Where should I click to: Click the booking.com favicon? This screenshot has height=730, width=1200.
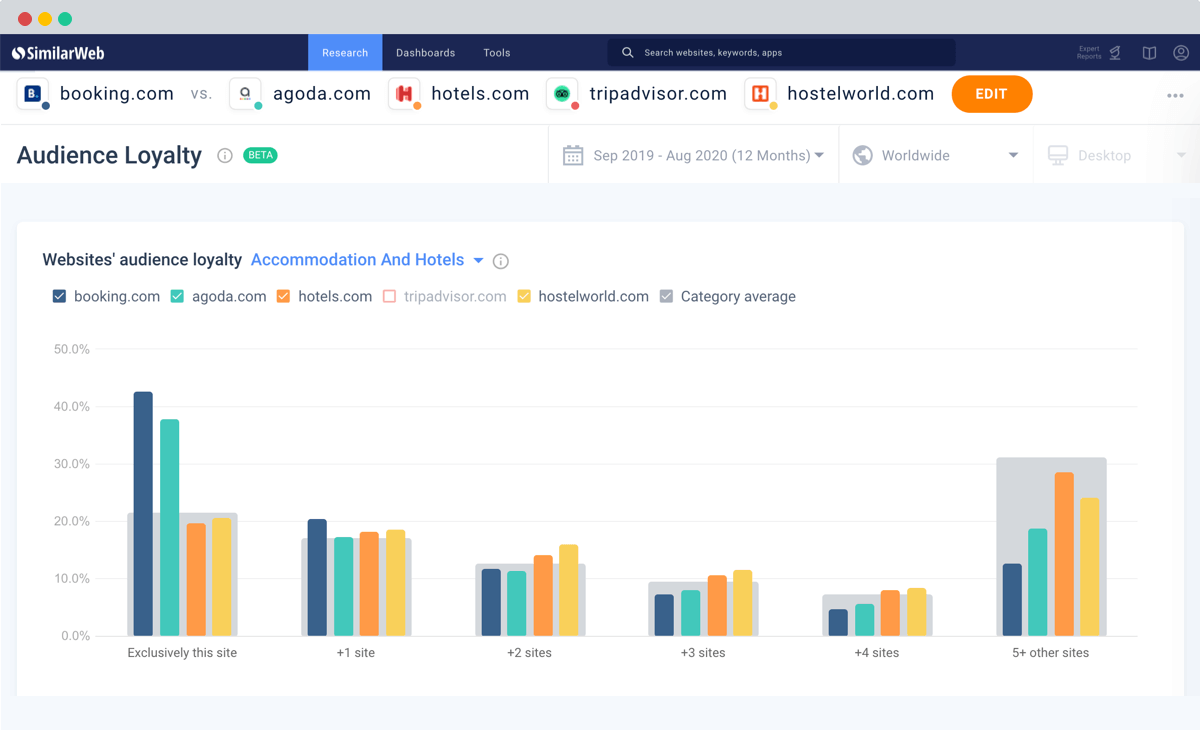(33, 94)
